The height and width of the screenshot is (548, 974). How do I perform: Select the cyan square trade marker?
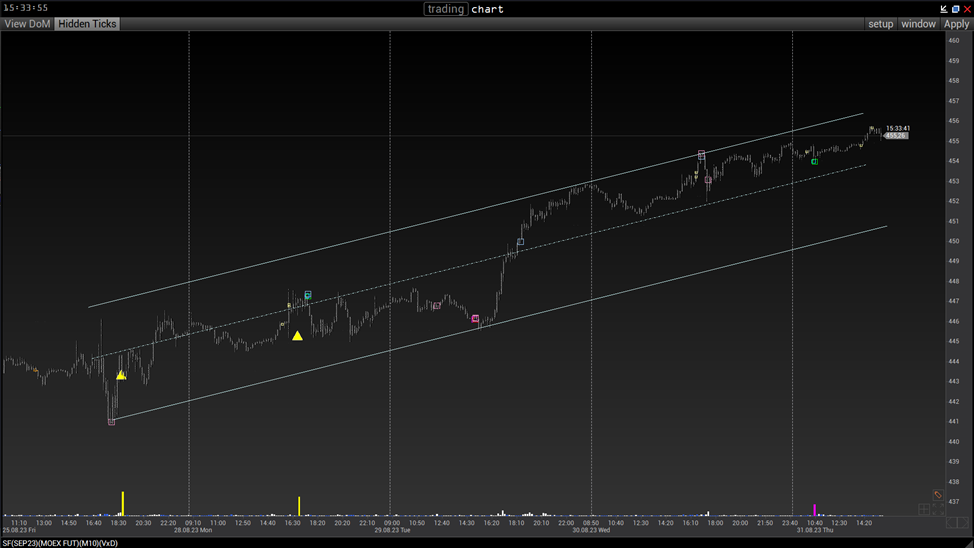coord(307,295)
